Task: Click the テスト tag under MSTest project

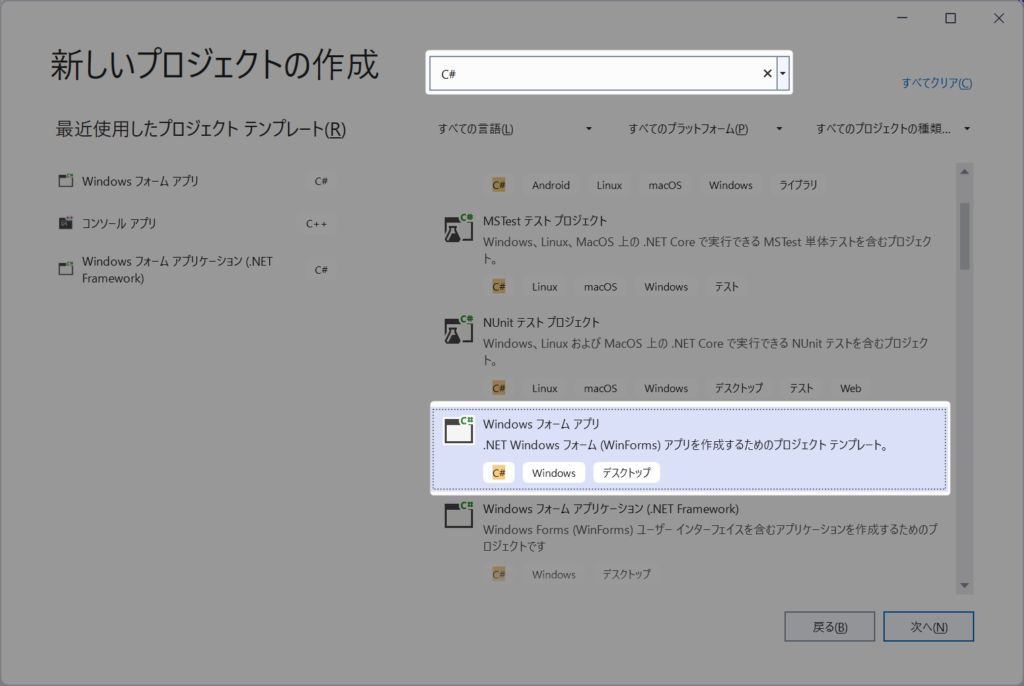Action: click(726, 286)
